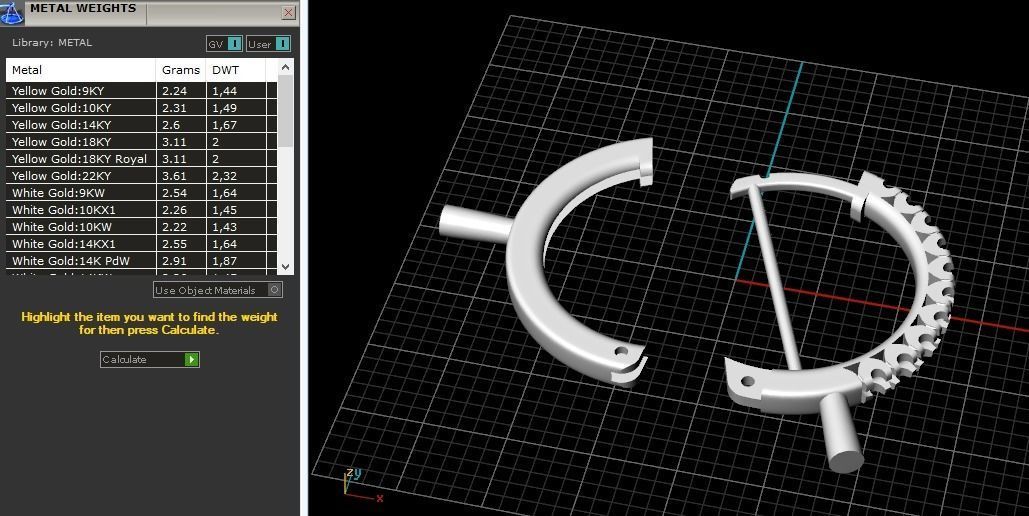Click the Grams column header

(x=181, y=70)
